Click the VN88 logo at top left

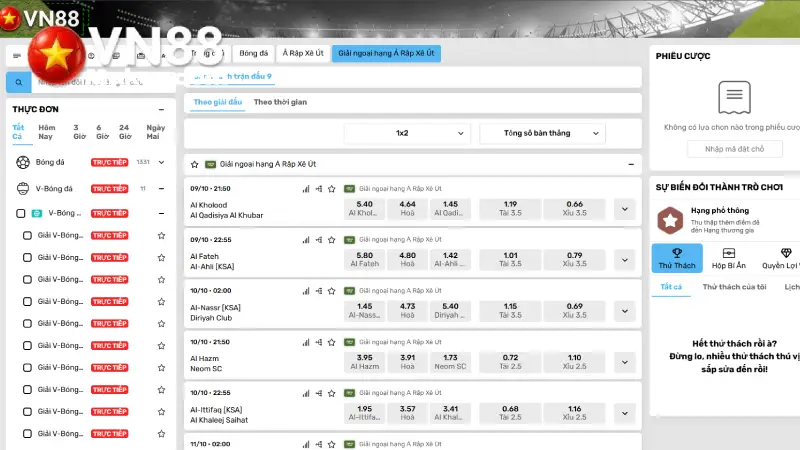(x=40, y=18)
